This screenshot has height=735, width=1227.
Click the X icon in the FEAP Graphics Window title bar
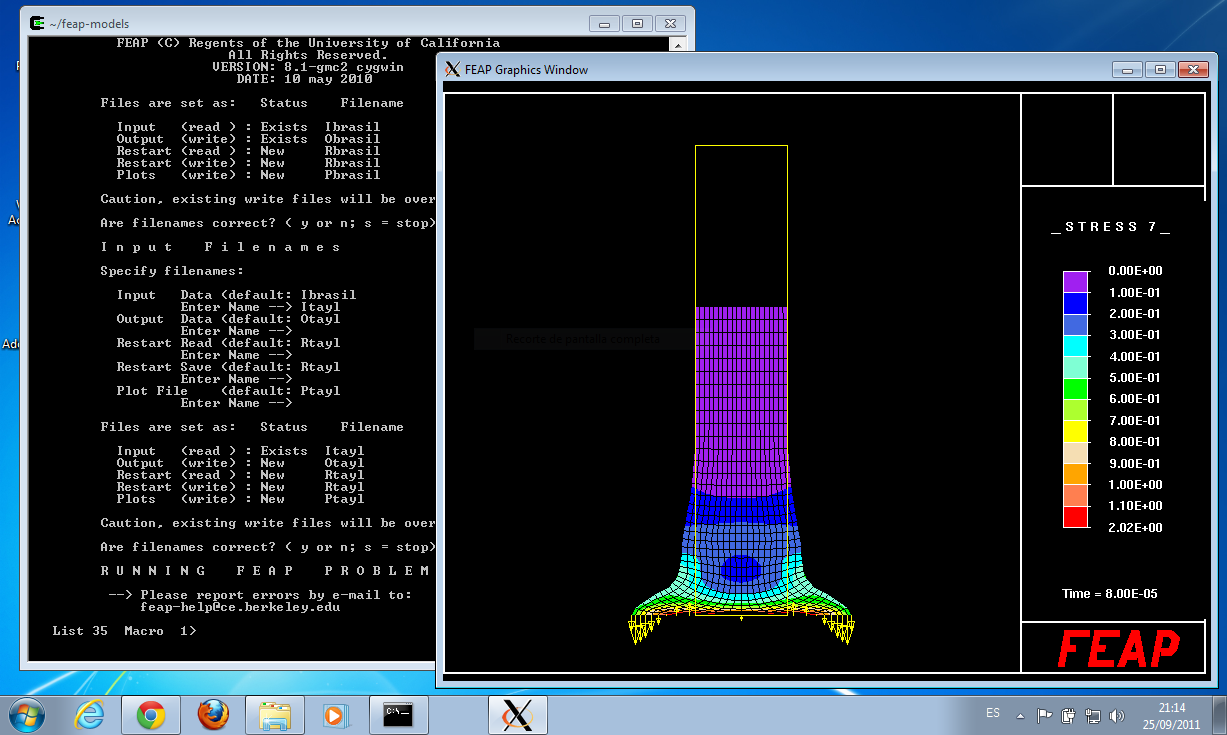452,69
